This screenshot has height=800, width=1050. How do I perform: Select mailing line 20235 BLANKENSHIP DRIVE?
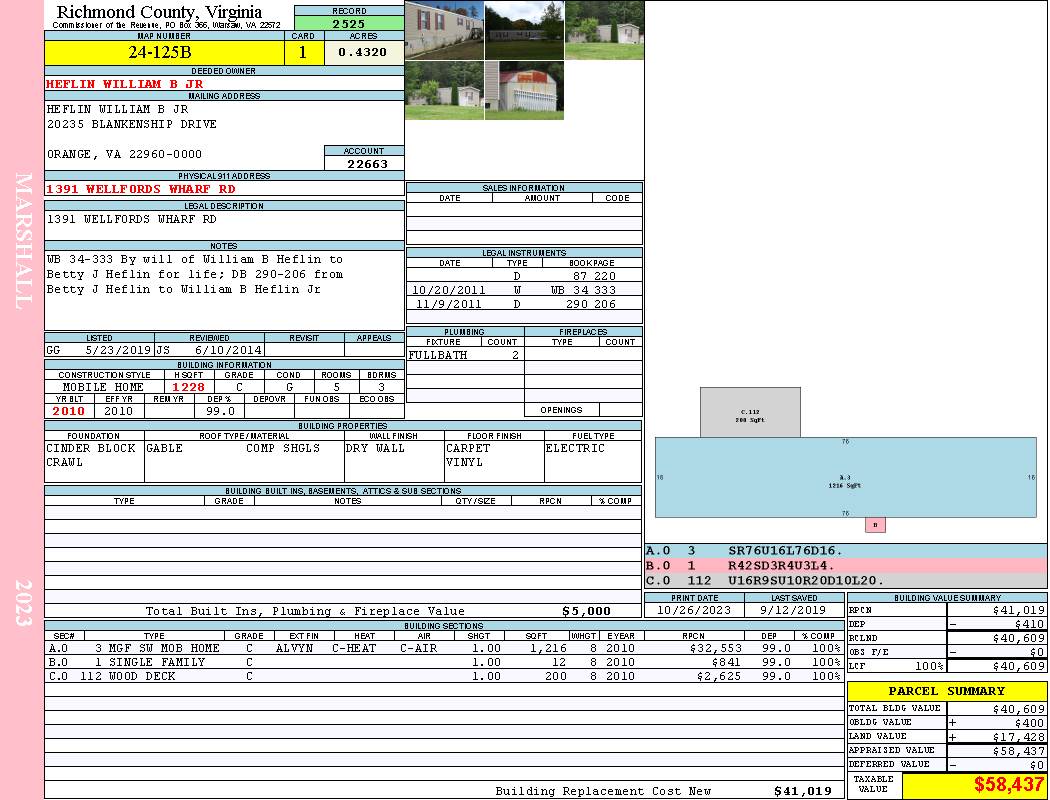coord(132,124)
